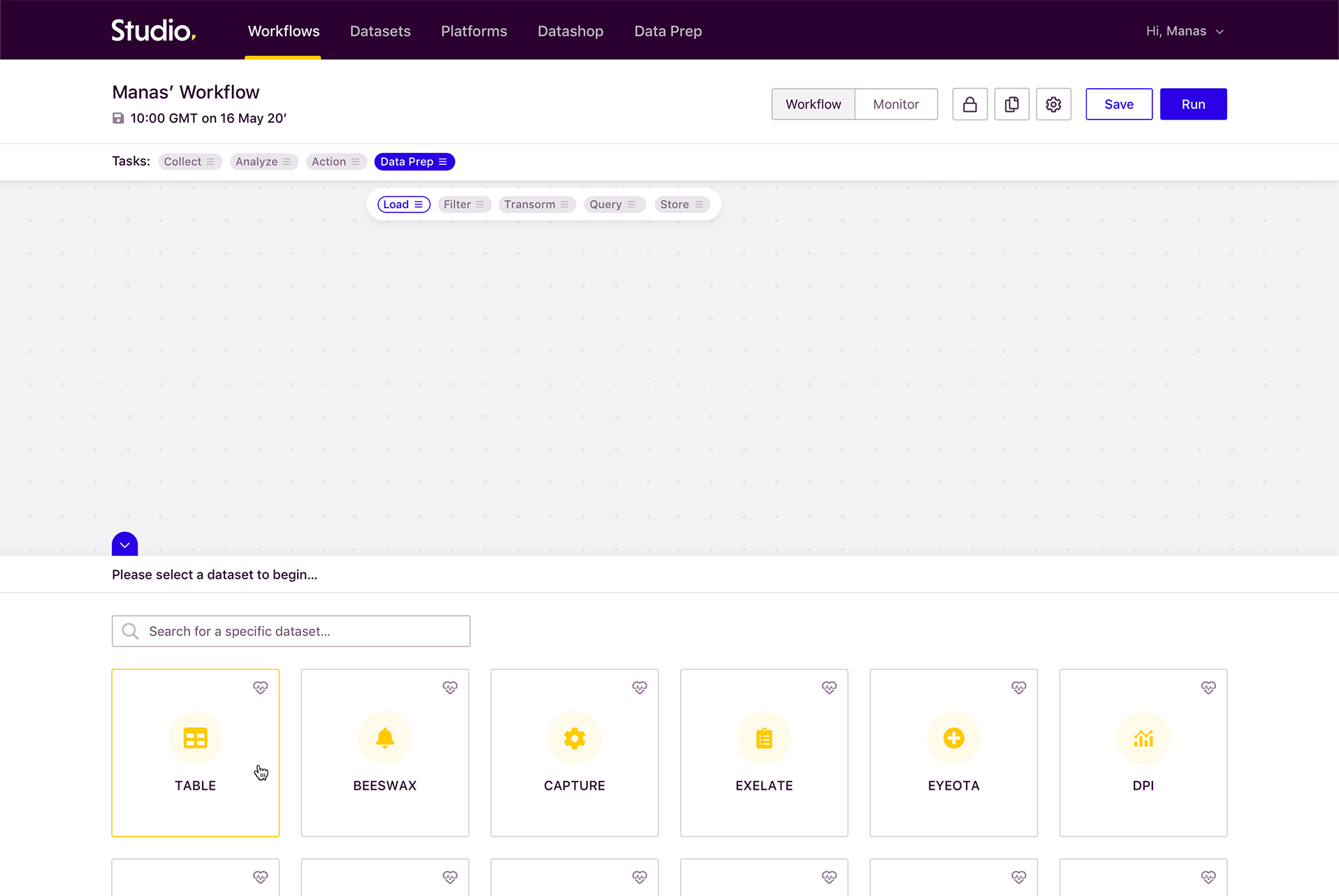Pick the Eyeota plus icon
Screen dimensions: 1339x896
953,738
